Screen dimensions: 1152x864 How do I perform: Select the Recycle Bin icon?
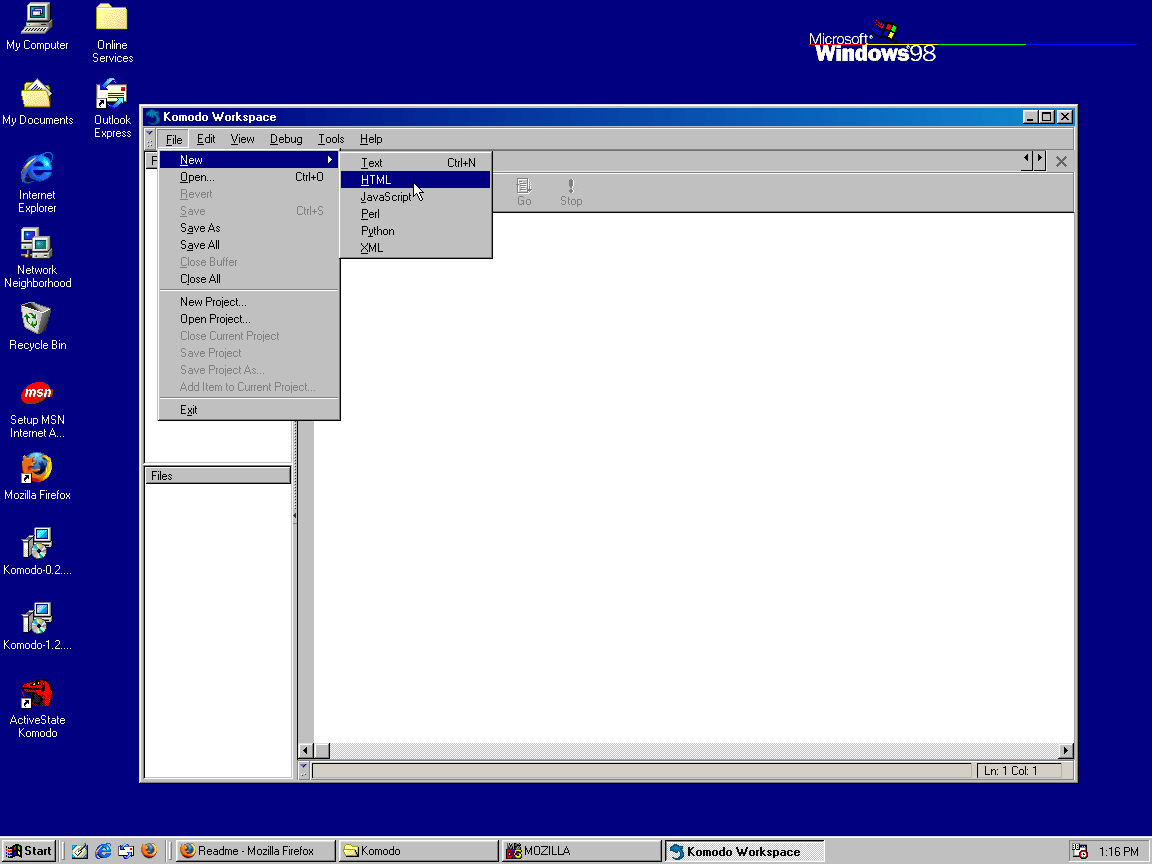(37, 327)
